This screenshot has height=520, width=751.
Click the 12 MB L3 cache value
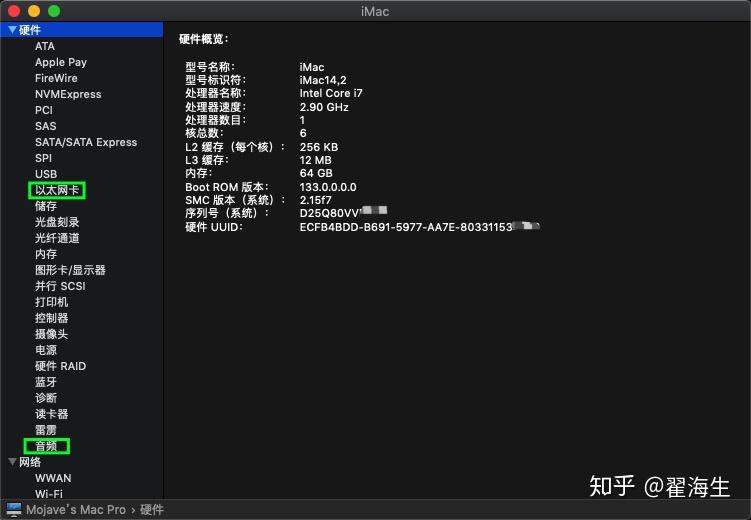[316, 160]
